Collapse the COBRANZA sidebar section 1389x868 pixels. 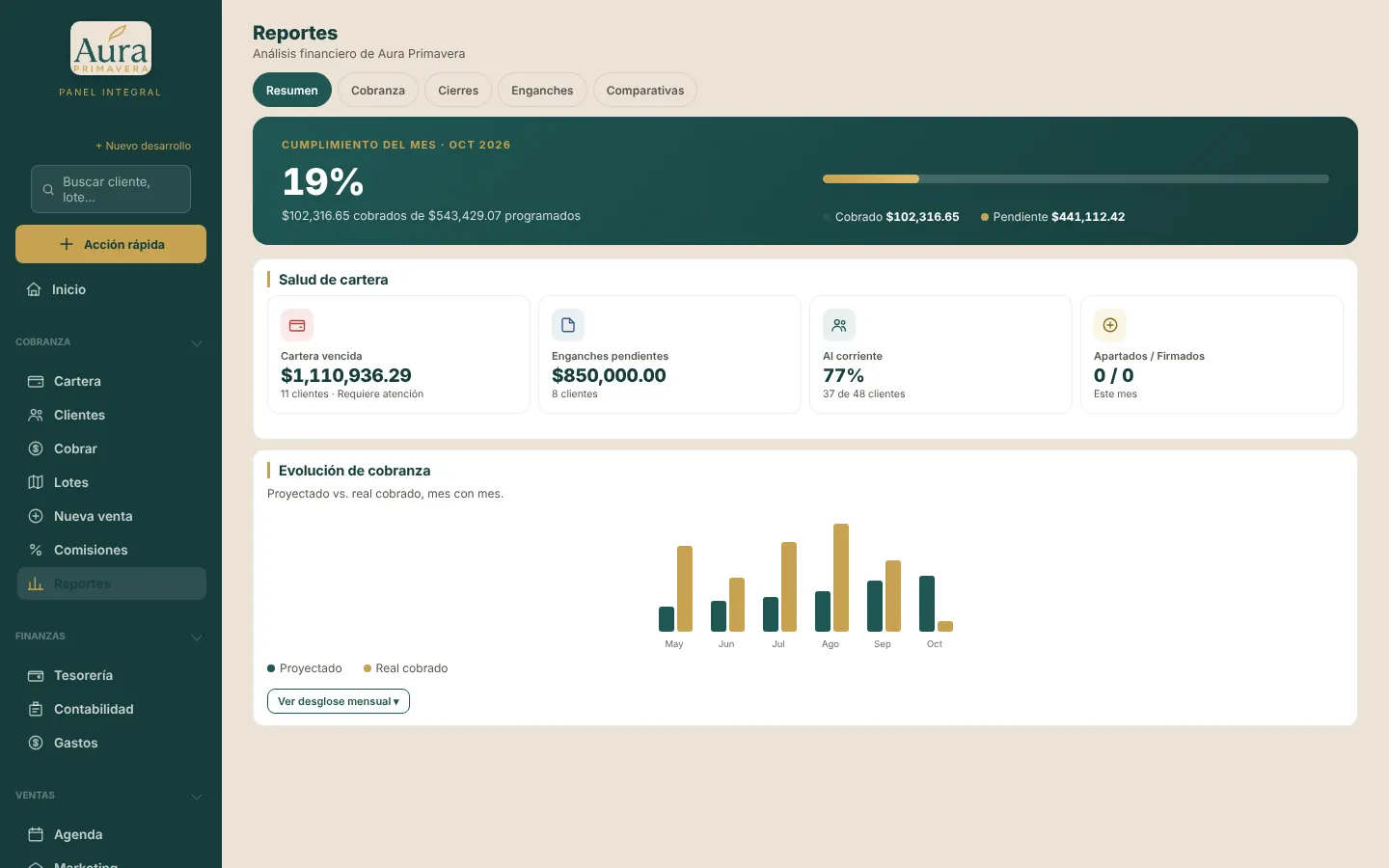pyautogui.click(x=197, y=343)
